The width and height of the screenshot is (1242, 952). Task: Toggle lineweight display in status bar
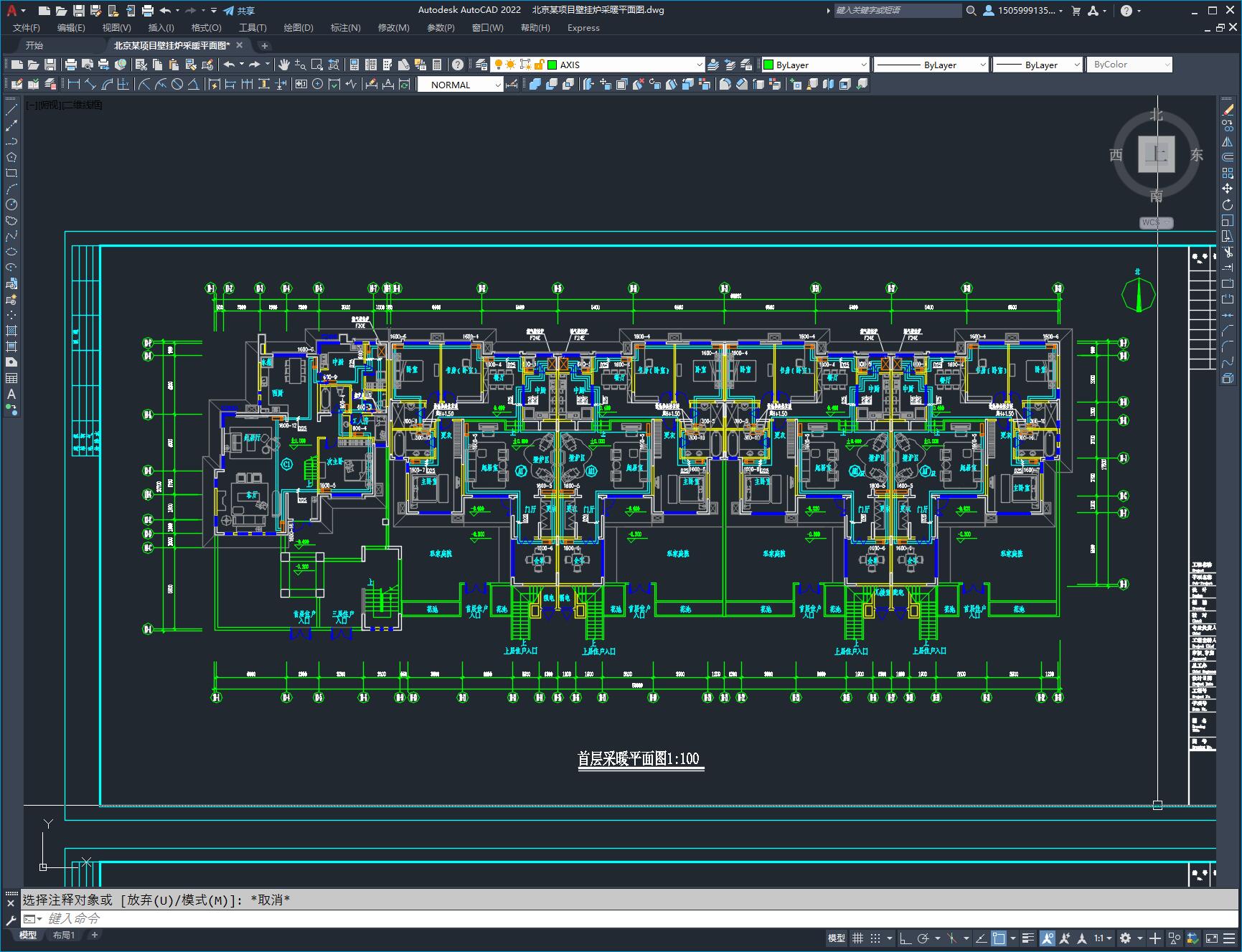1028,938
